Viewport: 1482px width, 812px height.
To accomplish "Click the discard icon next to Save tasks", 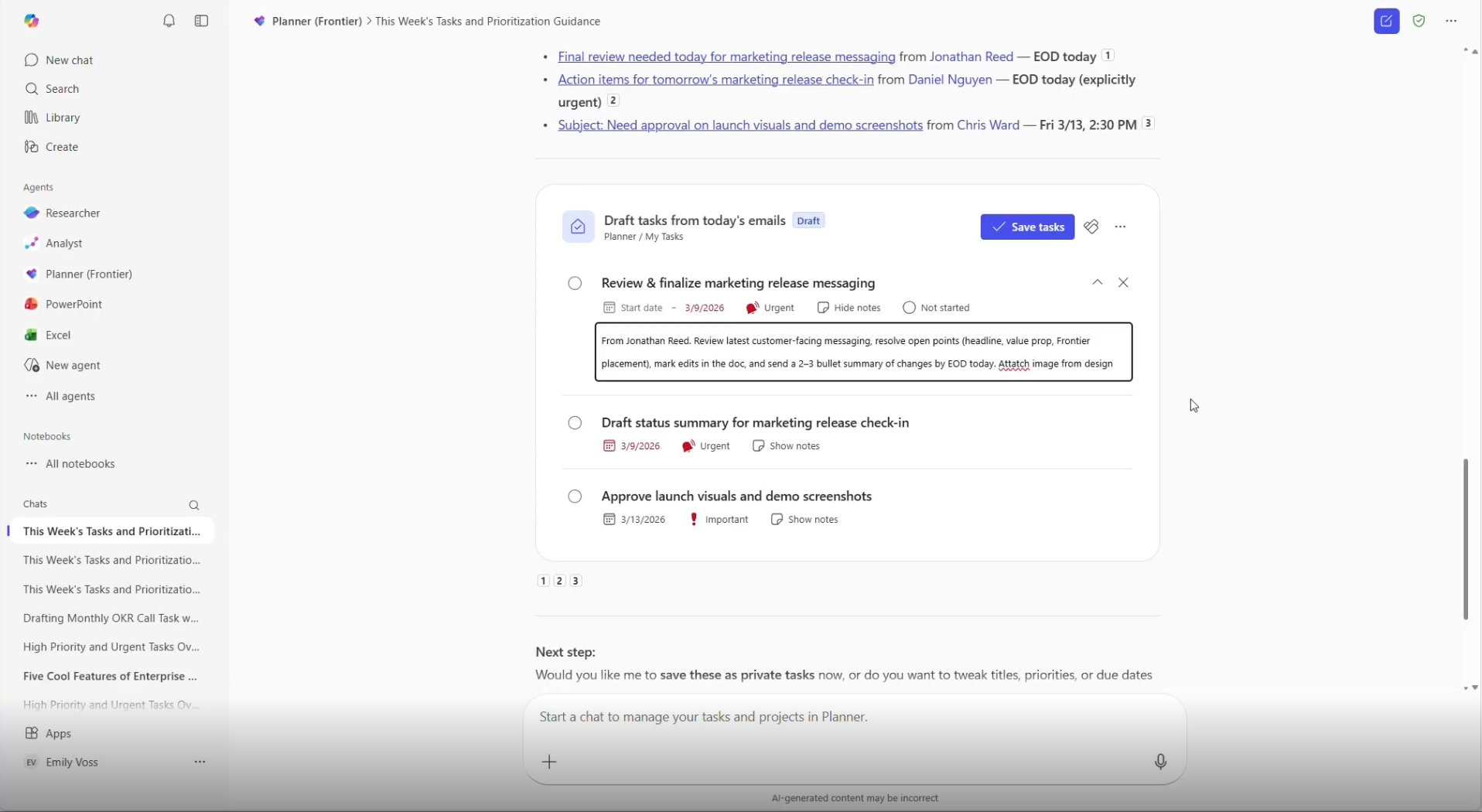I will click(1091, 227).
